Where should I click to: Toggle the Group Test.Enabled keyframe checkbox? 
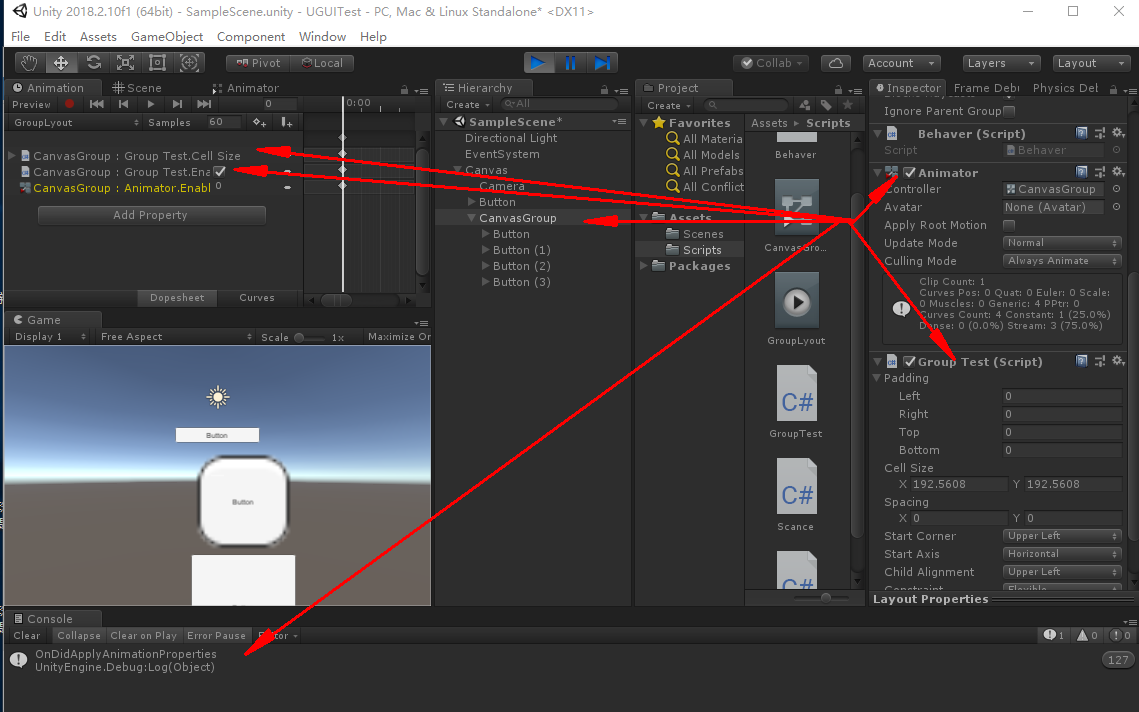[x=218, y=171]
